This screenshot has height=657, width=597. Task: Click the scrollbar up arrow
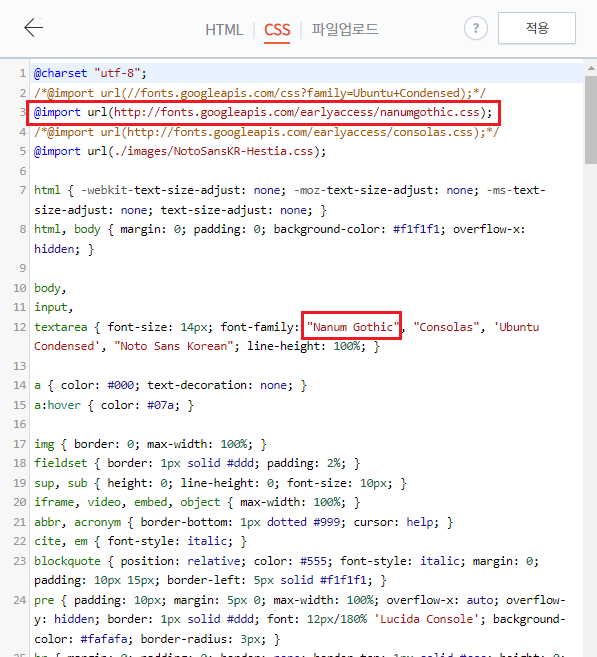(591, 68)
